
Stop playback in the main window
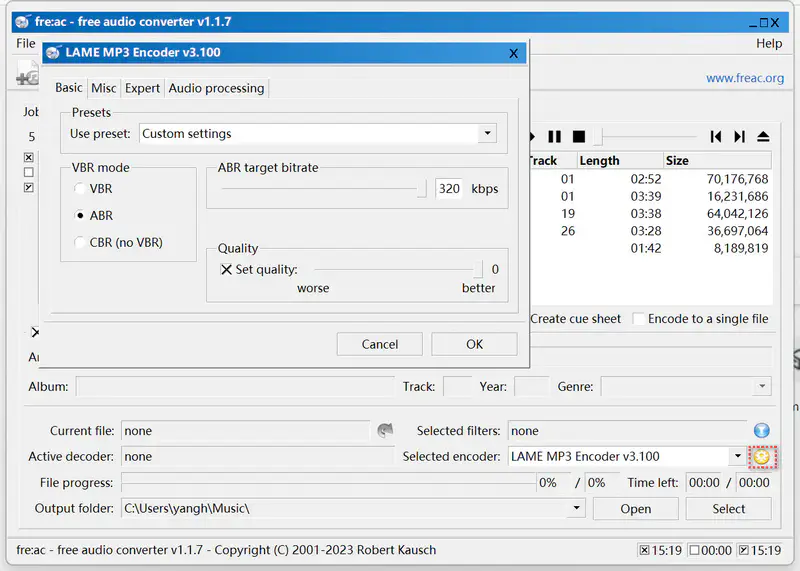(x=579, y=137)
